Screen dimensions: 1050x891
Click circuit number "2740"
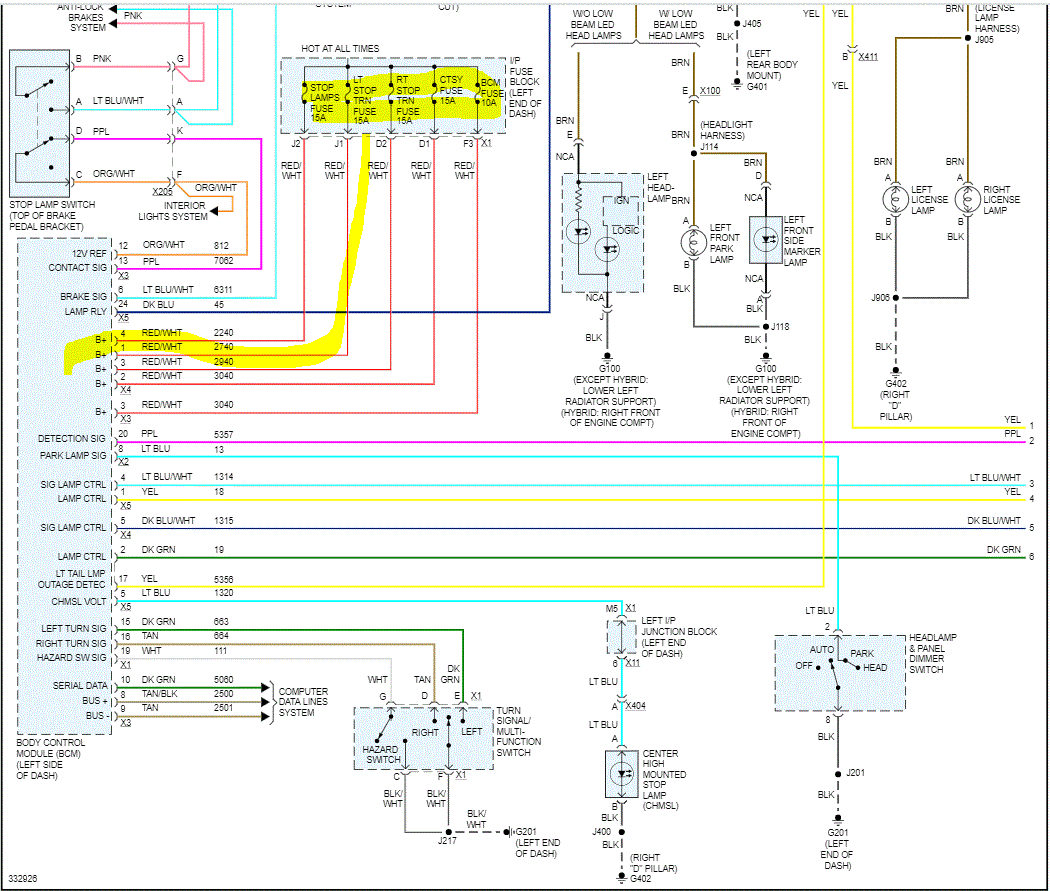click(224, 347)
